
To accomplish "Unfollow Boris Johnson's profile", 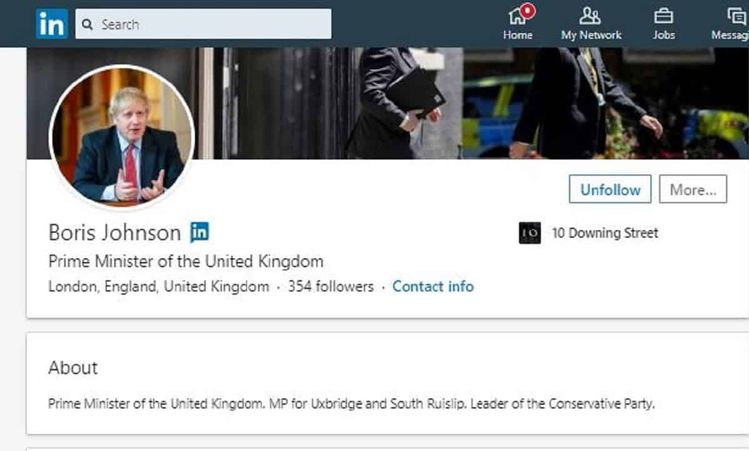I will tap(610, 189).
